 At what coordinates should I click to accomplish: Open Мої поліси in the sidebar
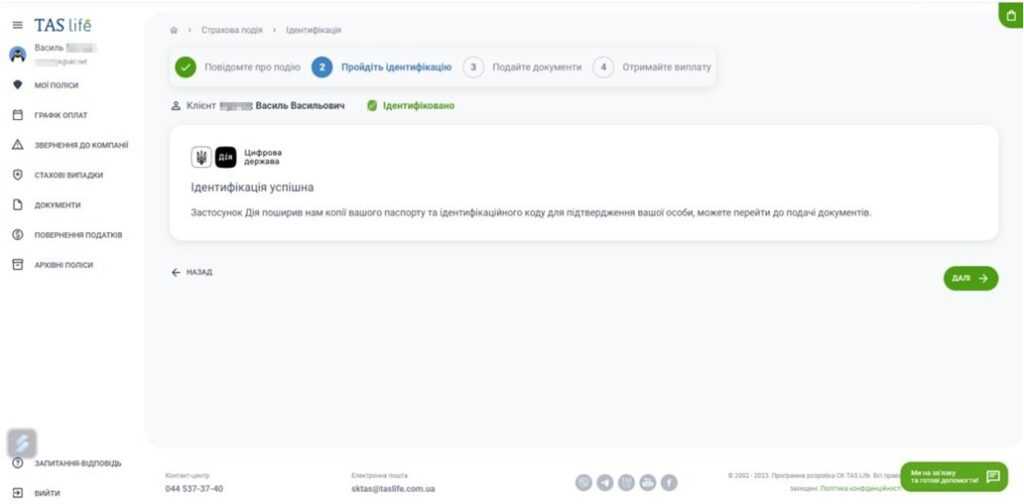click(56, 85)
